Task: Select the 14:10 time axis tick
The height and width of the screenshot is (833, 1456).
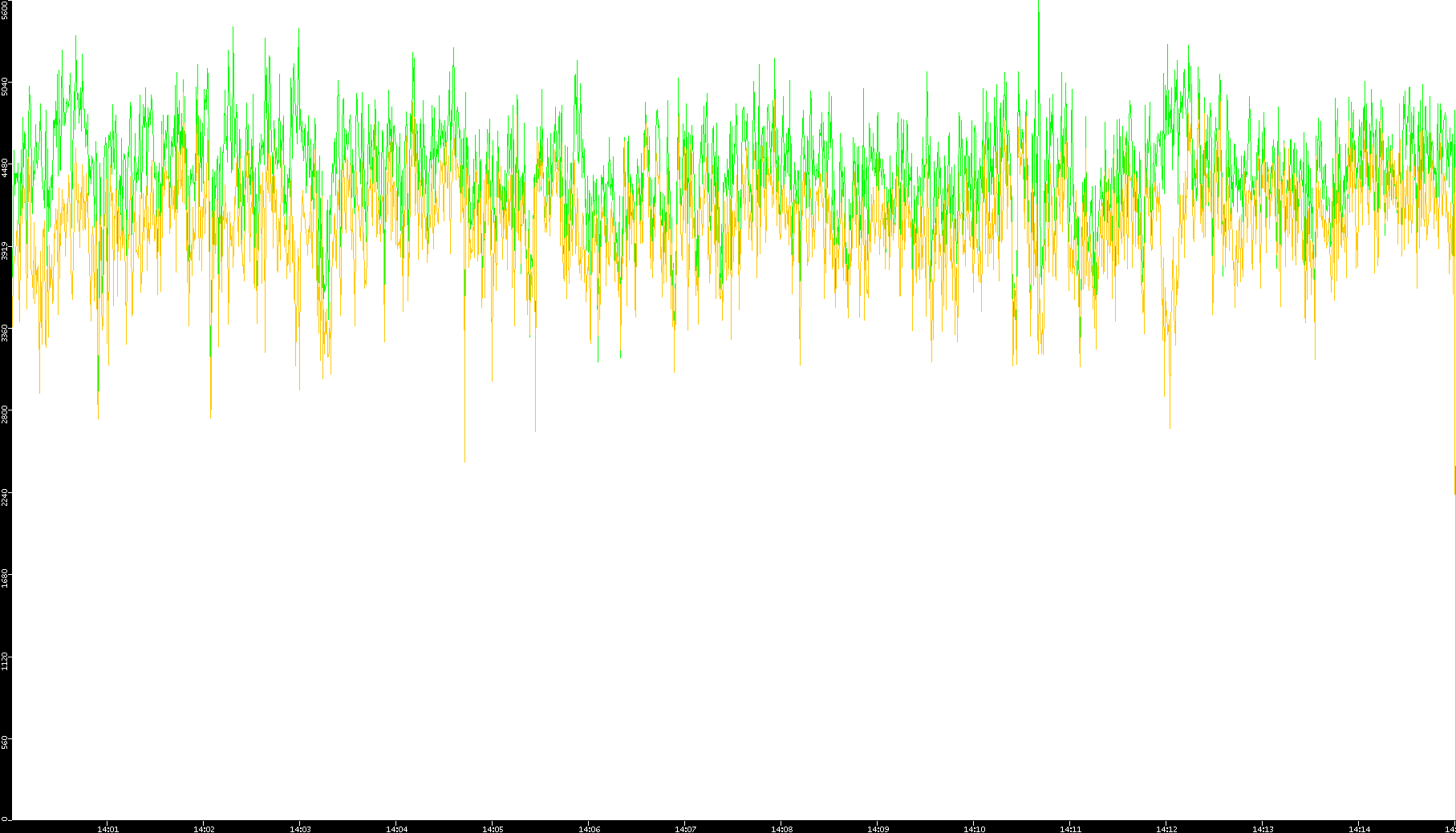Action: click(x=974, y=829)
